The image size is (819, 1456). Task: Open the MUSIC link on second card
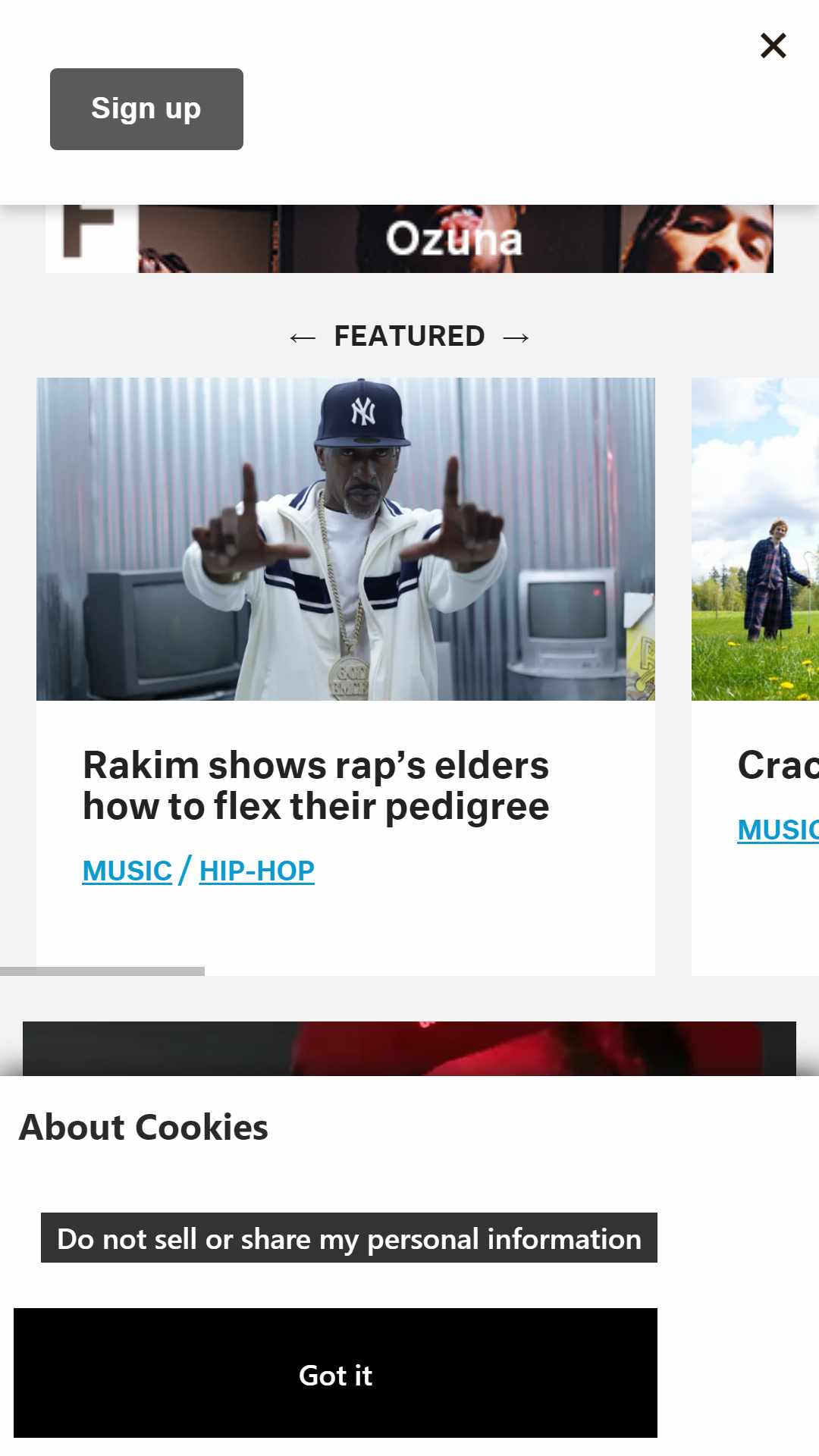(x=778, y=830)
